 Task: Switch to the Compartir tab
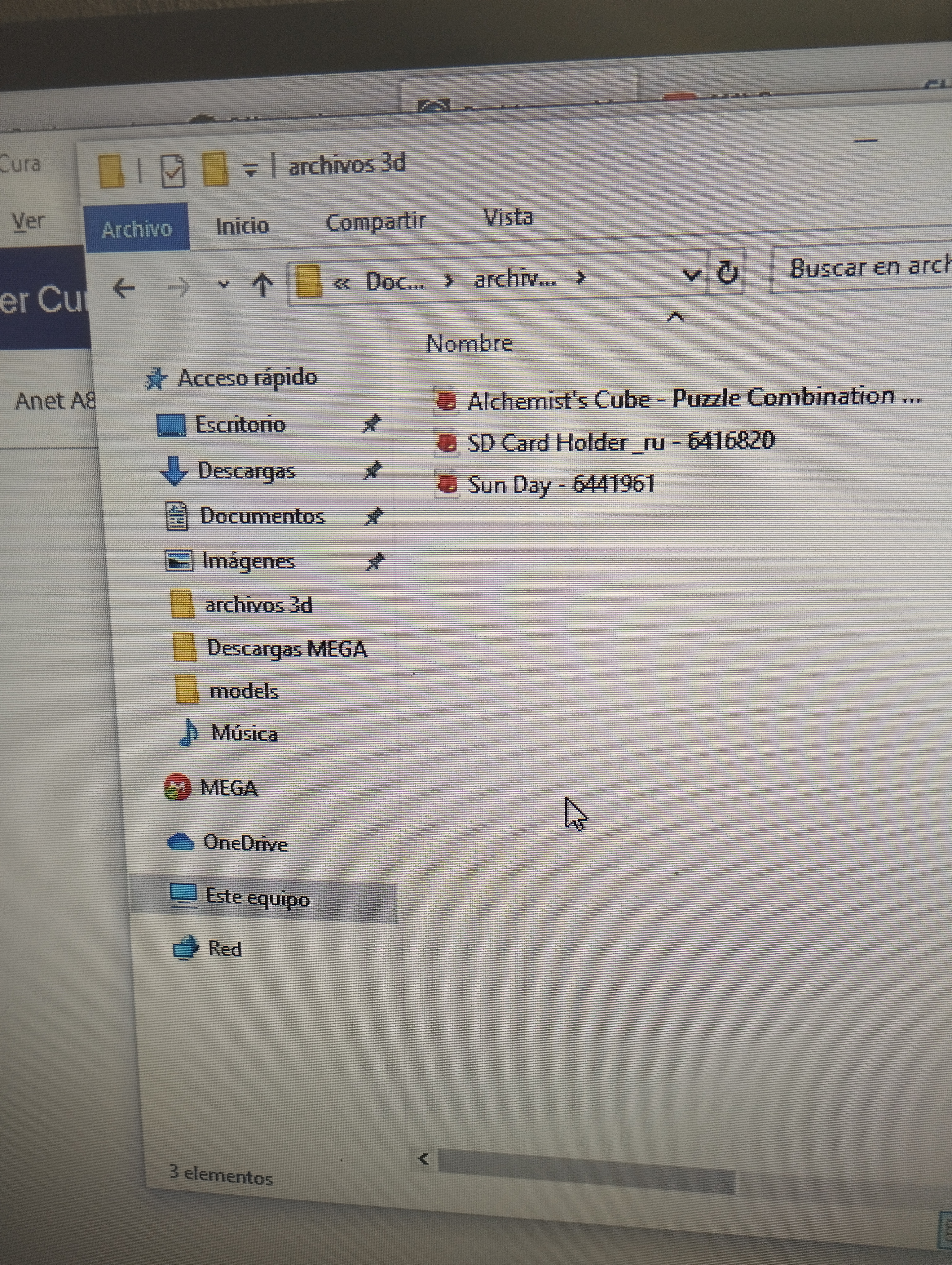[375, 222]
